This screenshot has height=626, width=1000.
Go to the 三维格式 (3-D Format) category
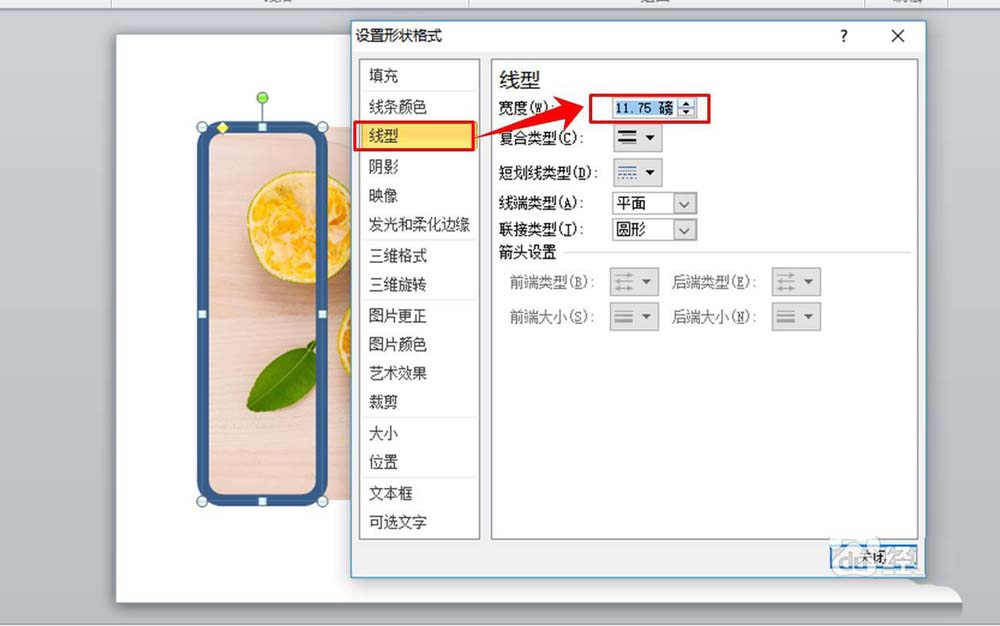click(397, 256)
